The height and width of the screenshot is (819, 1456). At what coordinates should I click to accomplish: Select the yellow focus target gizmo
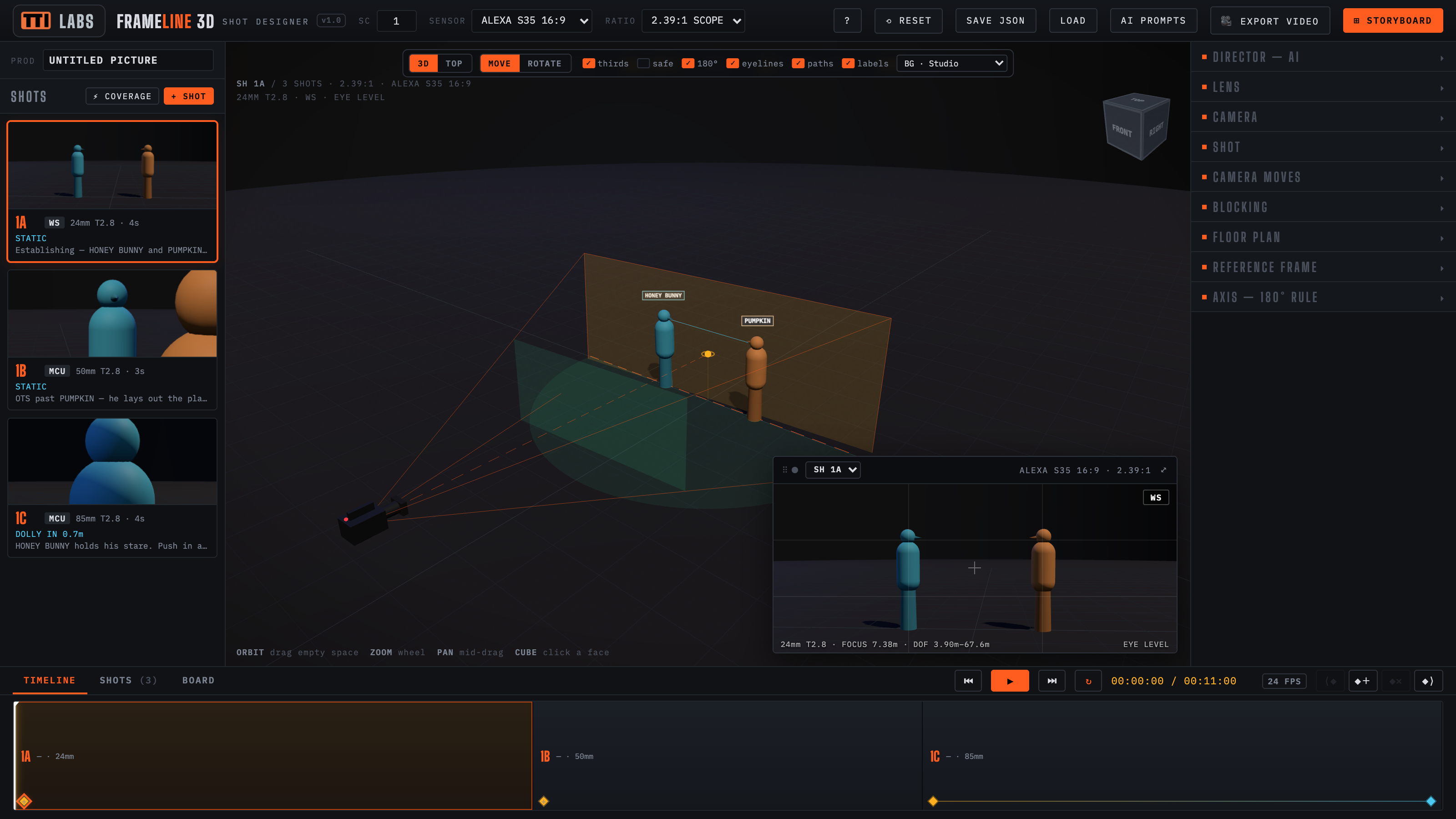(708, 354)
